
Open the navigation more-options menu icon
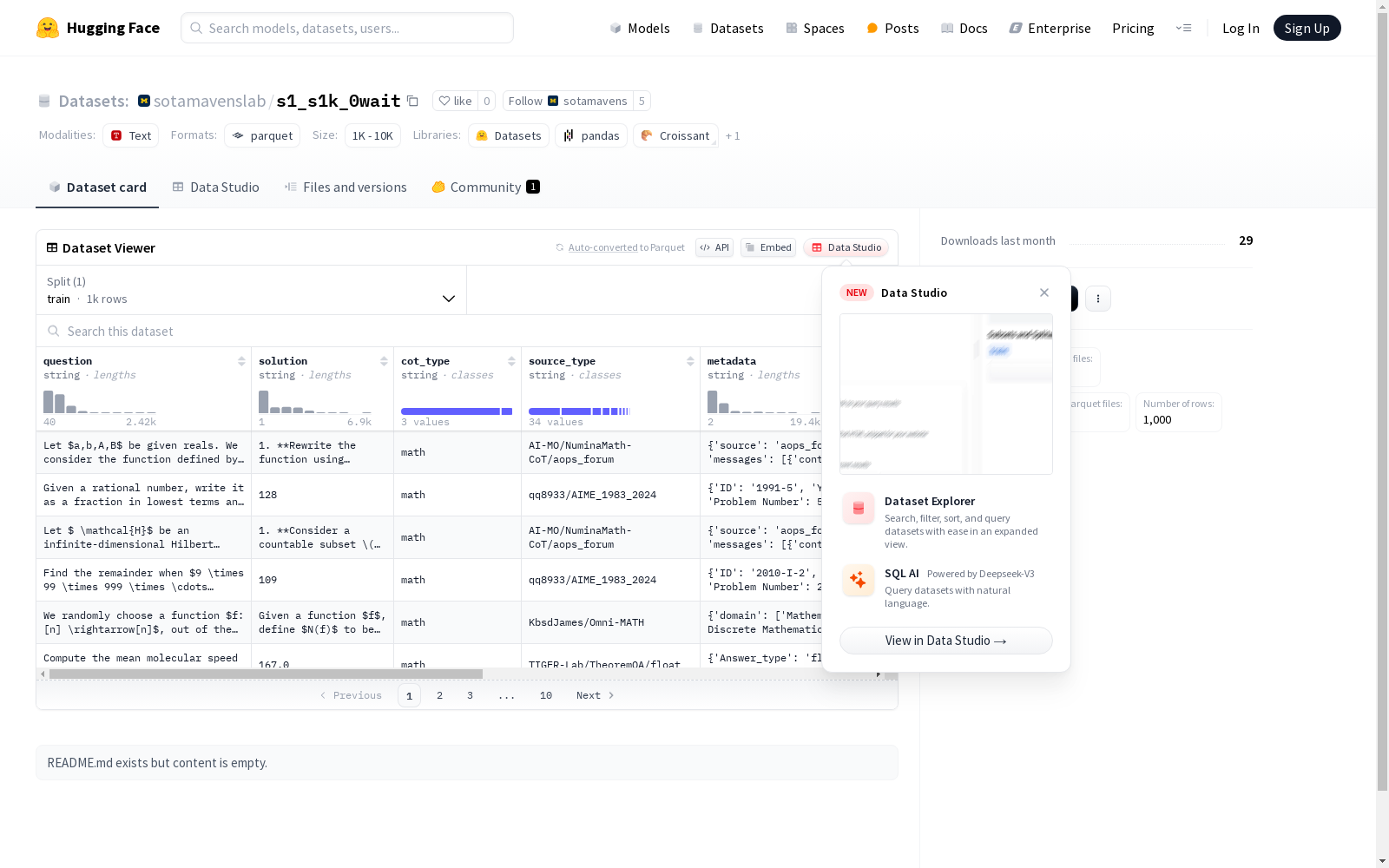(x=1183, y=28)
